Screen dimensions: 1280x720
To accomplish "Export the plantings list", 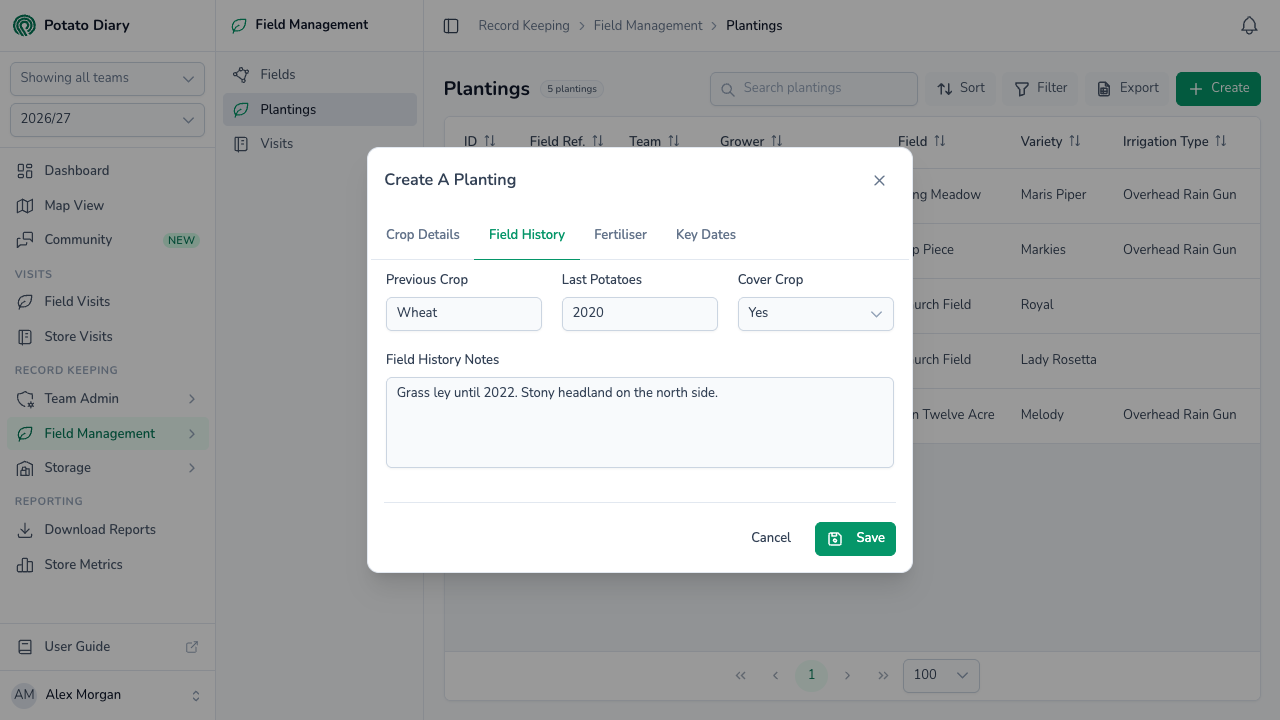I will (x=1127, y=88).
